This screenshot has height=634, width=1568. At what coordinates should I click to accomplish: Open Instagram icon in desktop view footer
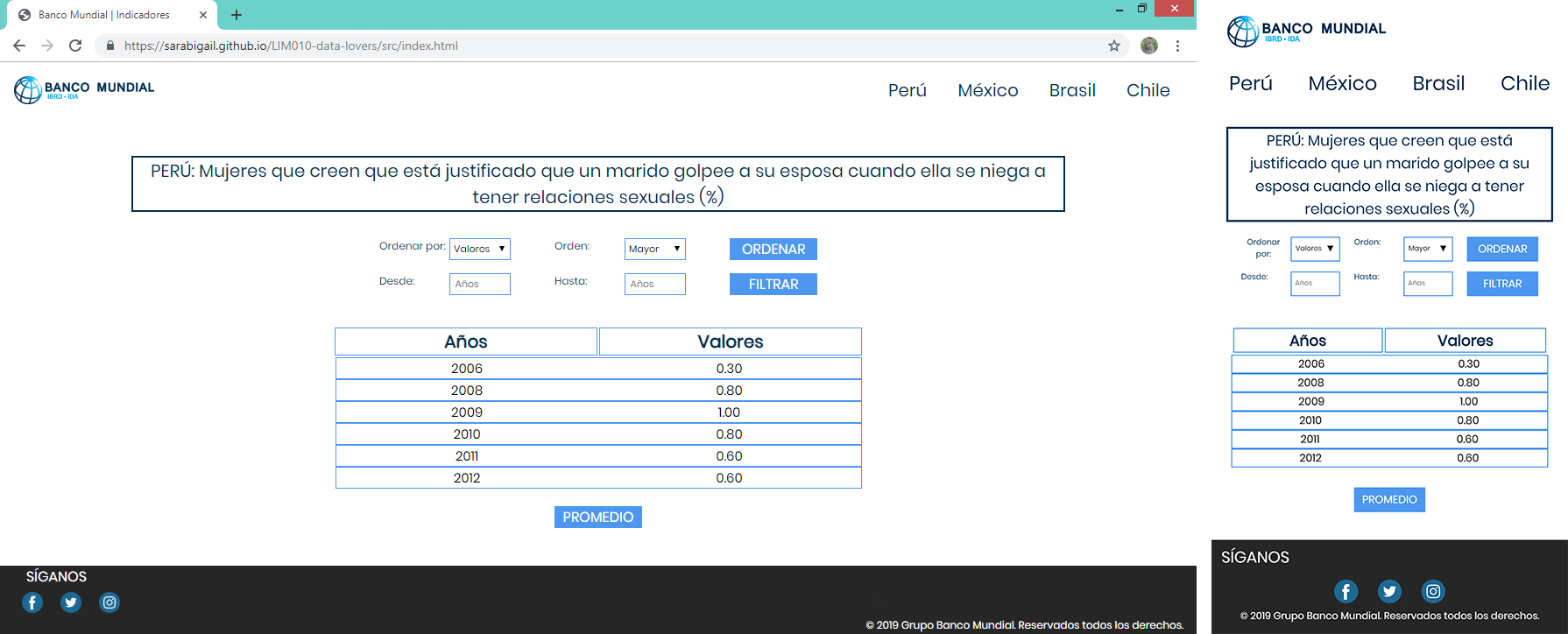point(109,602)
